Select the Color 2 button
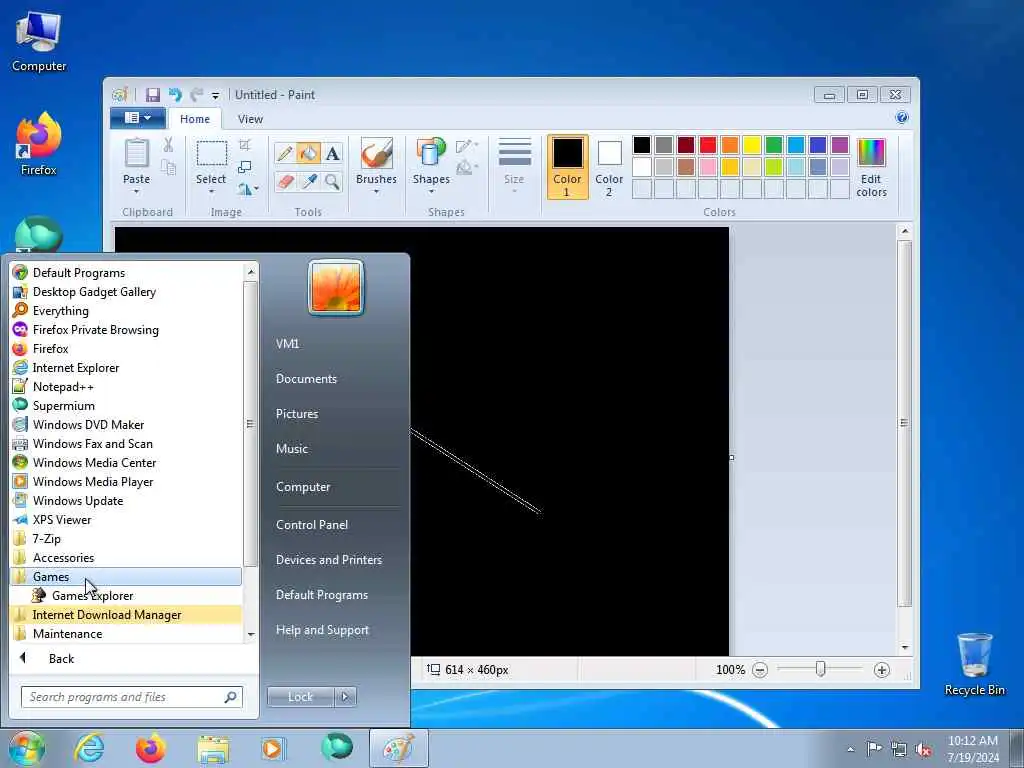 (x=609, y=167)
